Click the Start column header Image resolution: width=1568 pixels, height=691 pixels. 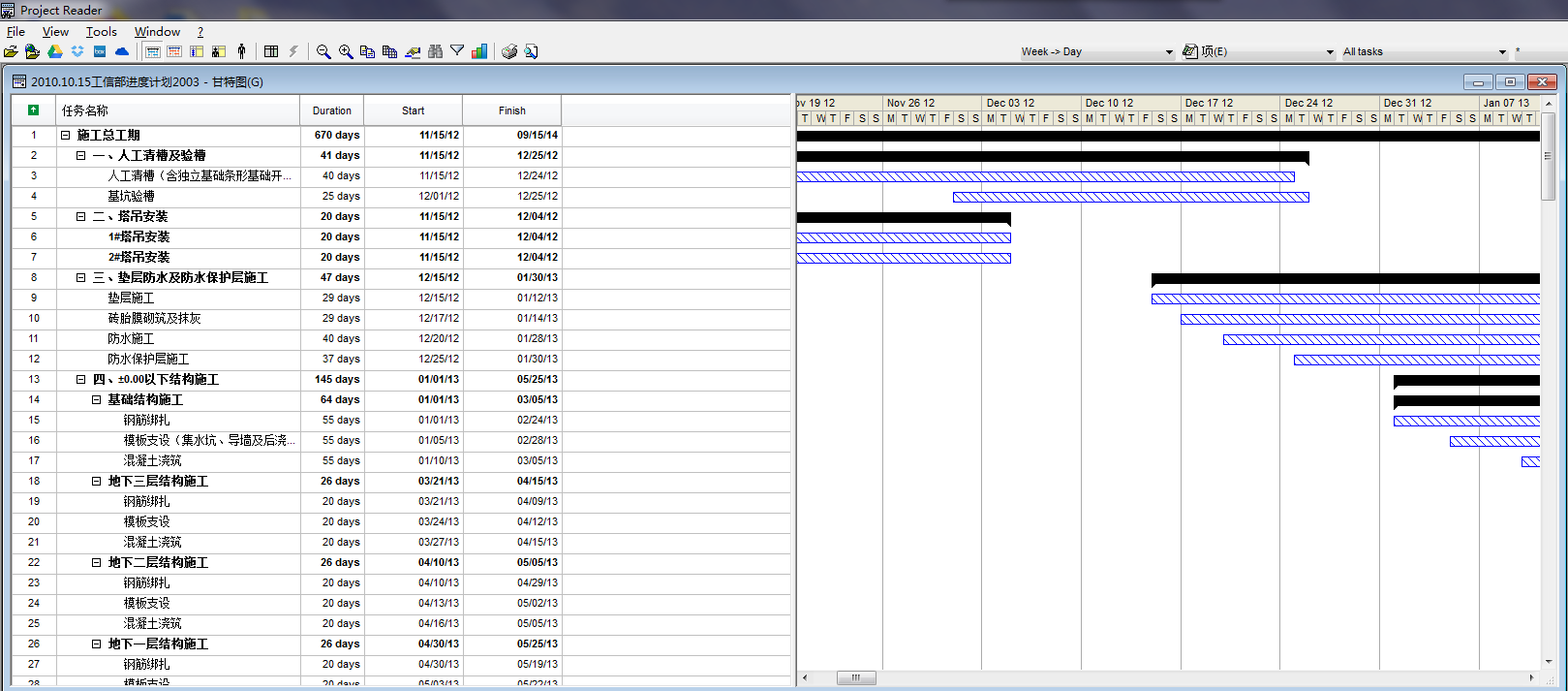pos(414,110)
